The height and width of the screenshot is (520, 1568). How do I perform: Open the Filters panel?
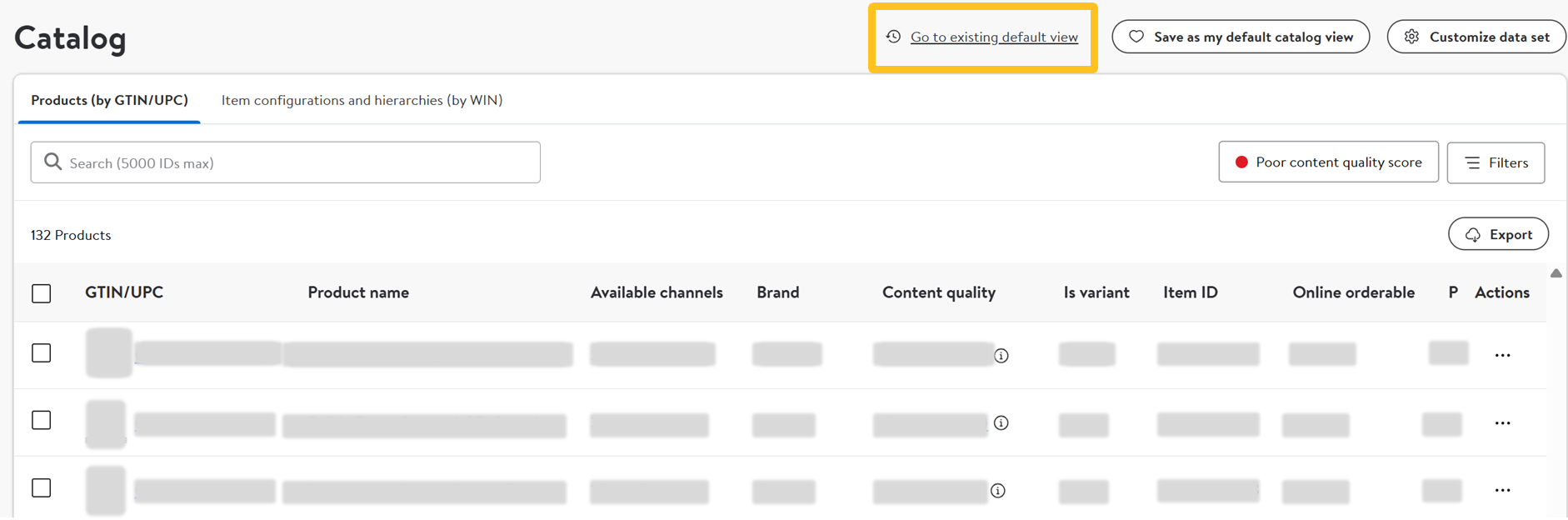(1496, 162)
